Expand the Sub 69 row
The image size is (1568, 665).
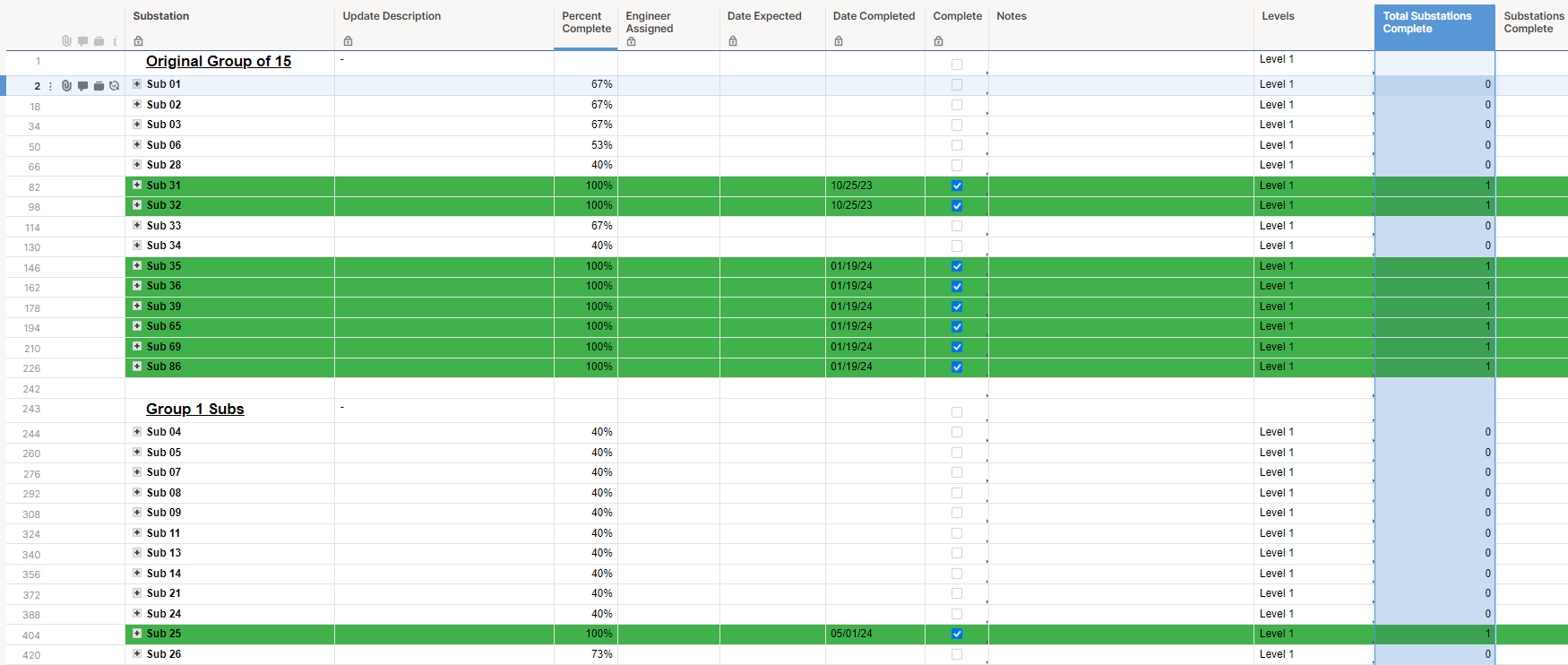point(137,346)
